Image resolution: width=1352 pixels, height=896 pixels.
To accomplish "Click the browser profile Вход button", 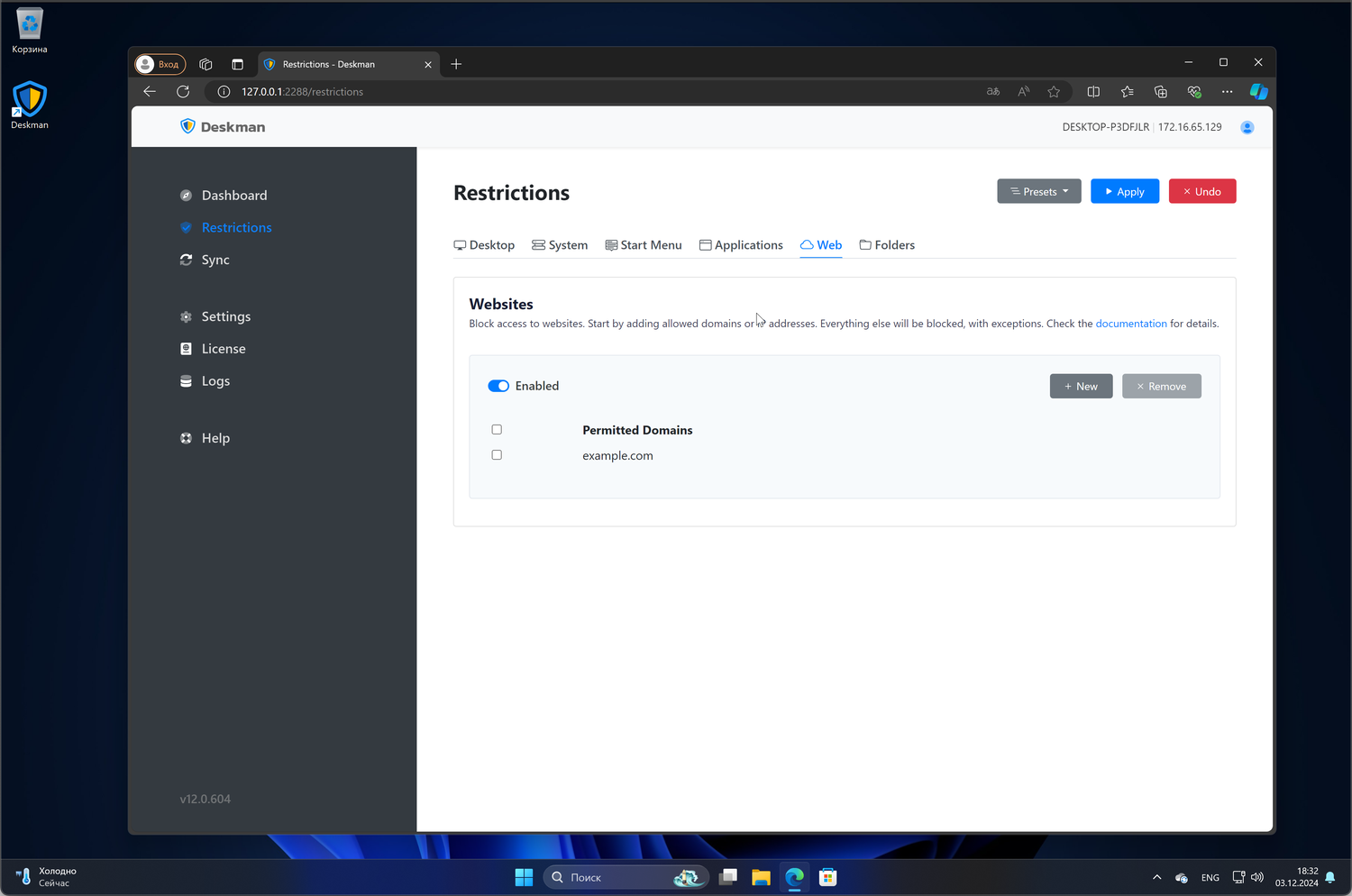I will [160, 64].
